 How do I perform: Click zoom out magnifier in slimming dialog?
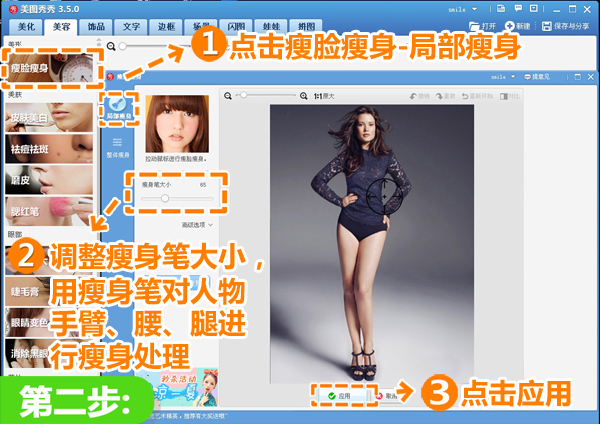click(228, 96)
